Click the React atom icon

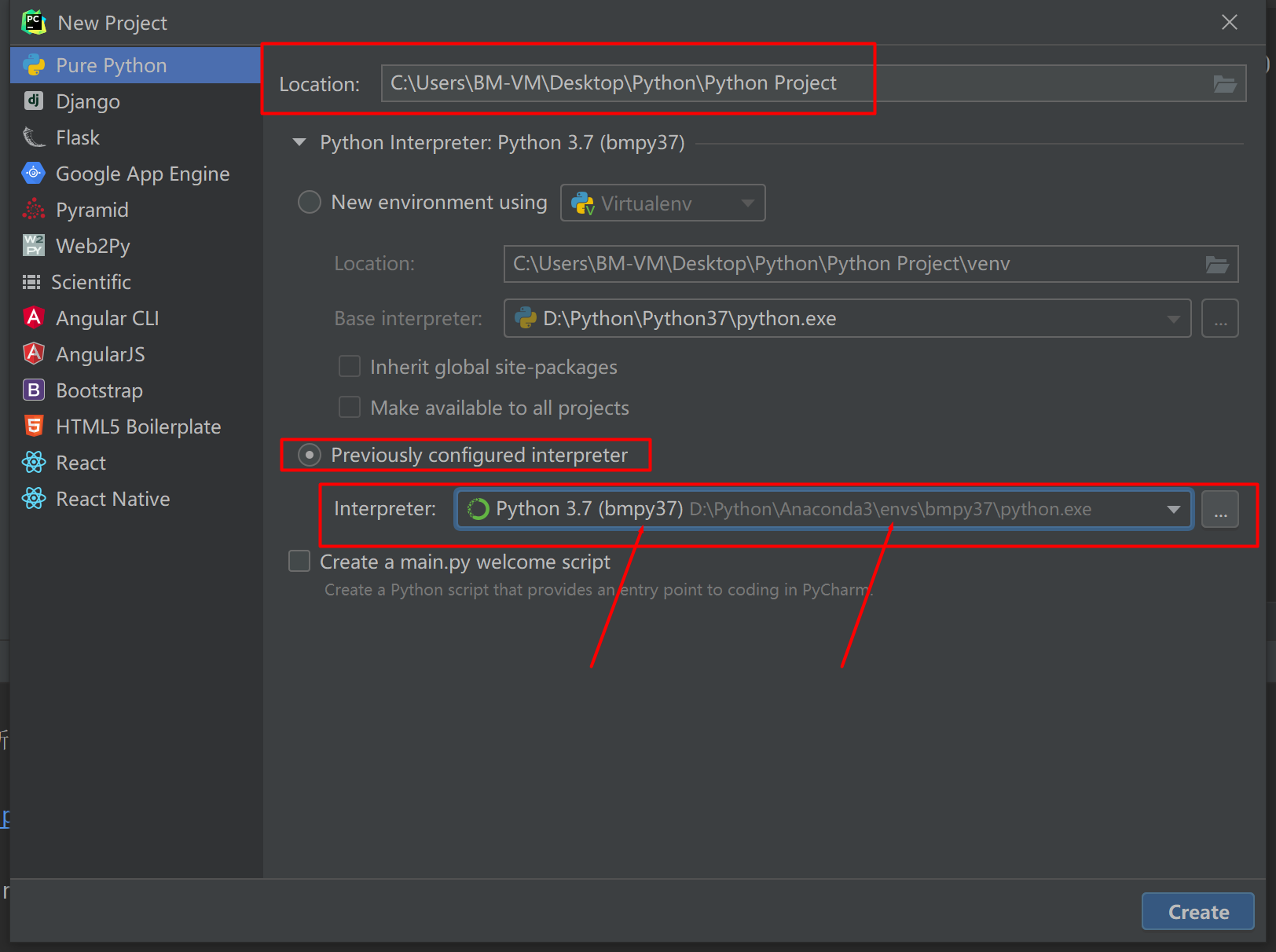tap(34, 462)
